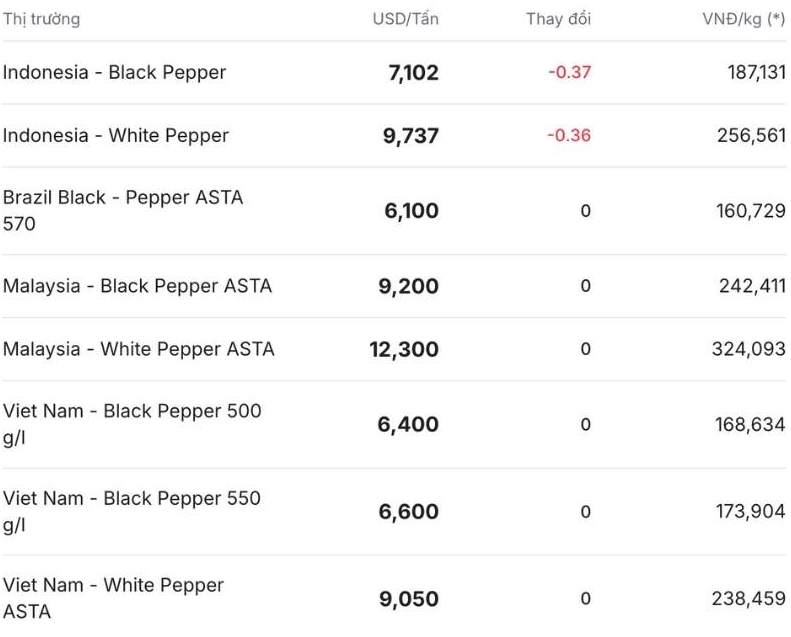
Task: Select the Indonesia - Black Pepper row label
Action: click(114, 72)
